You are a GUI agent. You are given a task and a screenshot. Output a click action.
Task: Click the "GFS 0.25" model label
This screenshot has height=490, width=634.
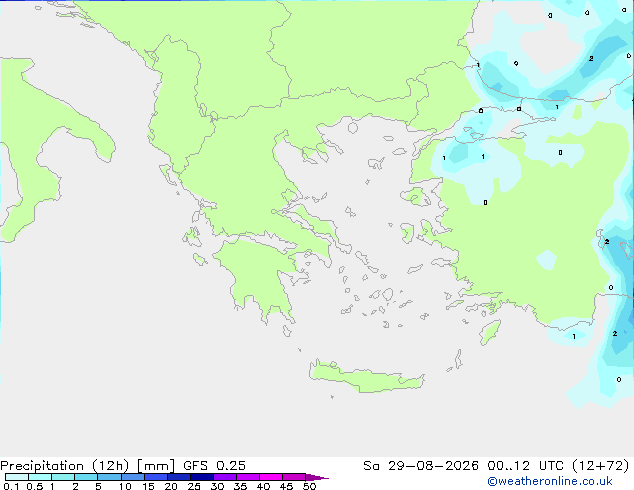pyautogui.click(x=214, y=466)
